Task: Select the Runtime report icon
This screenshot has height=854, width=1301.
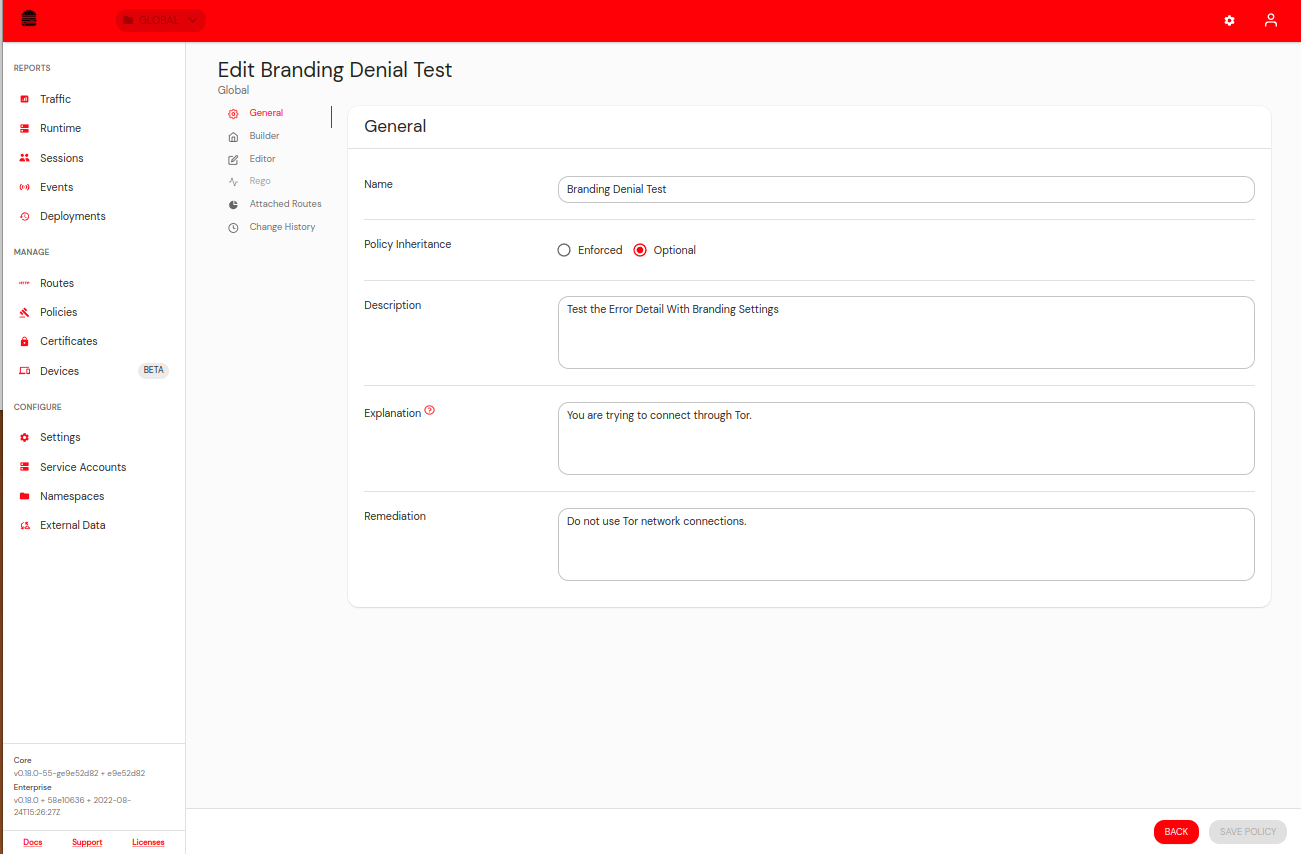Action: (24, 127)
